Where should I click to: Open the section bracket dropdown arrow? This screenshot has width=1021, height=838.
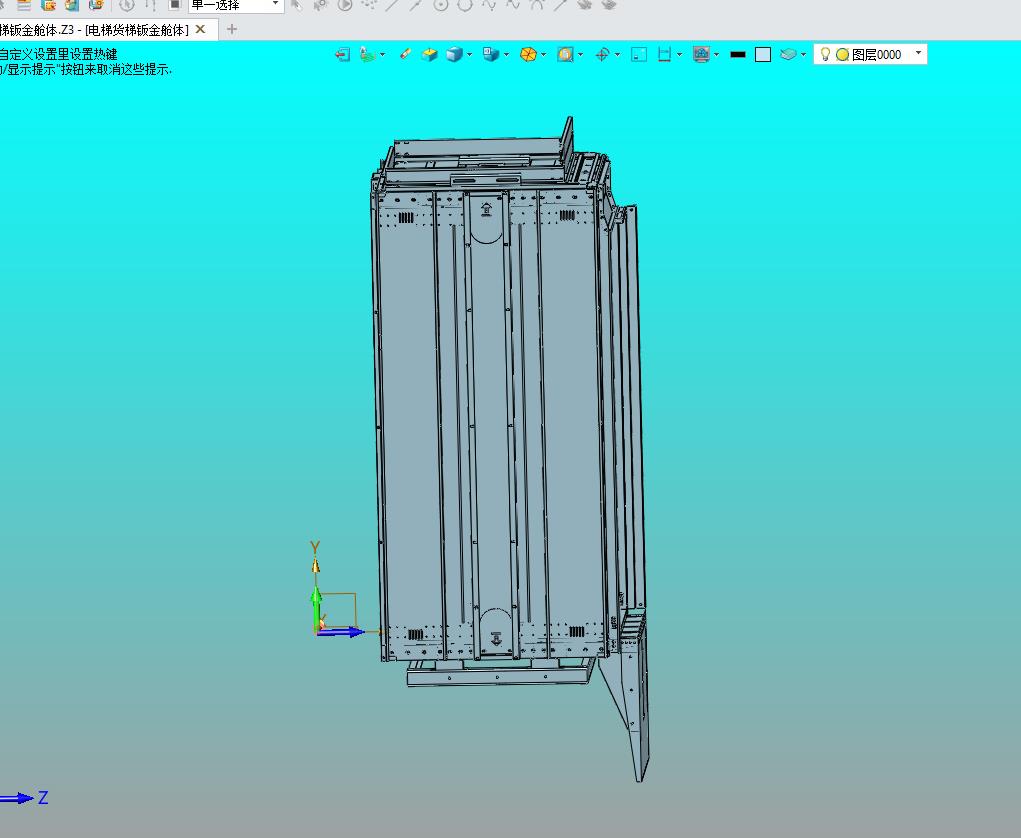(679, 55)
